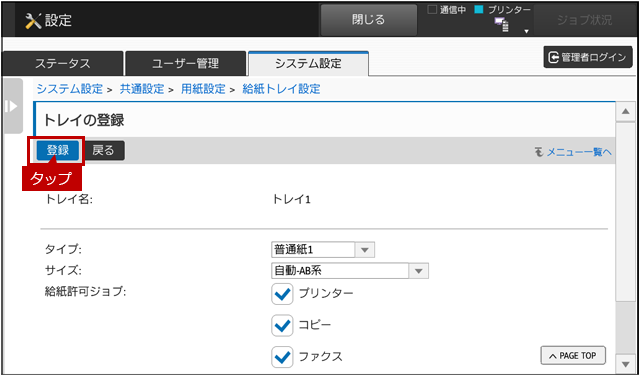Uncheck the ファクス checkbox
The image size is (640, 376).
[282, 357]
